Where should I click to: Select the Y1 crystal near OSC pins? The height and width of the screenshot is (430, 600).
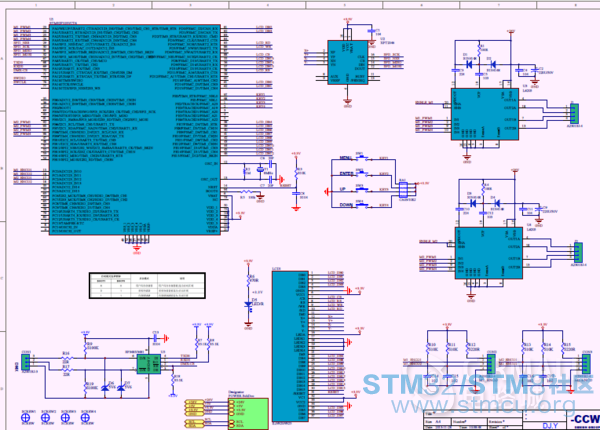pyautogui.click(x=260, y=169)
